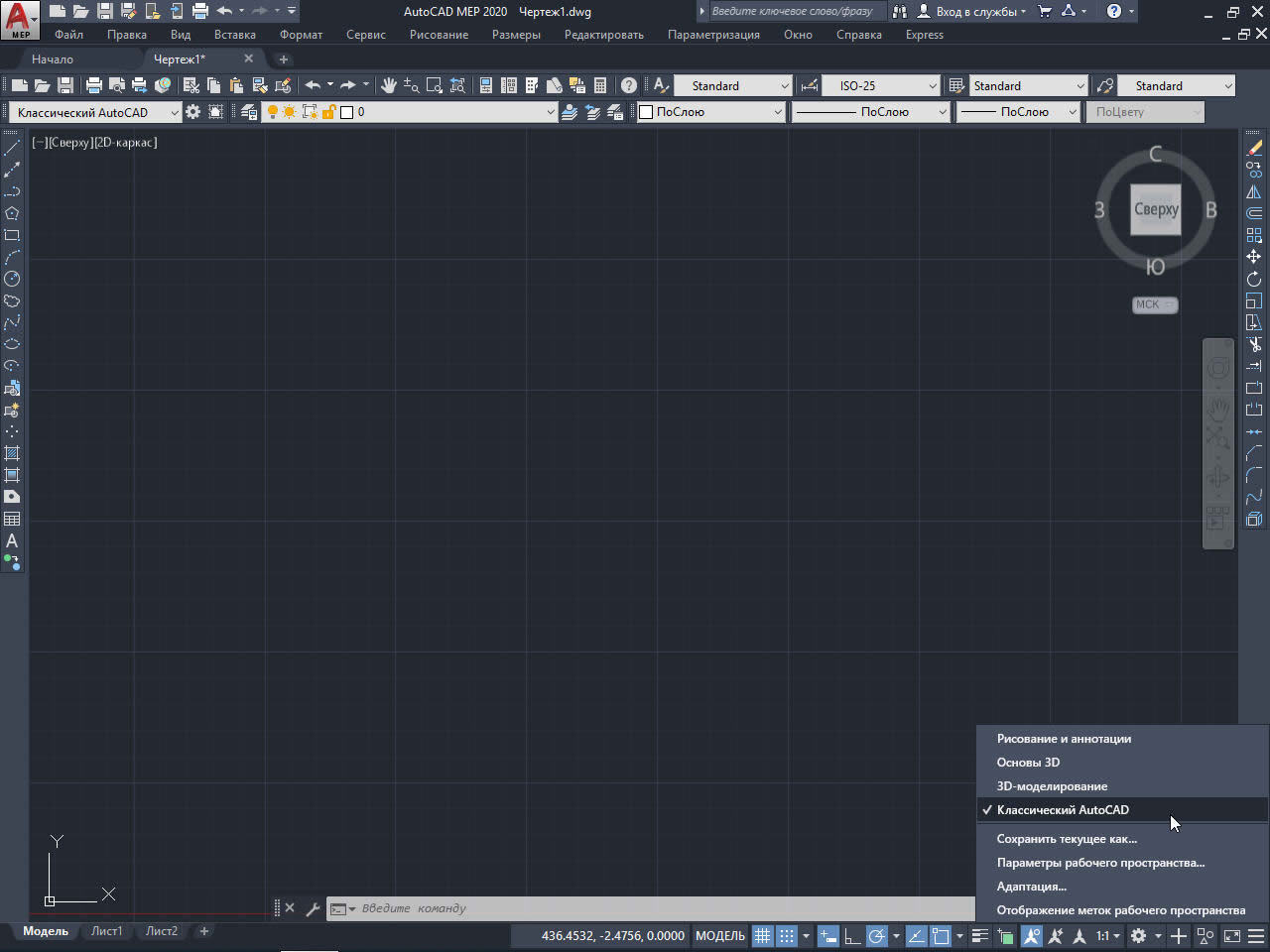
Task: Open the Table tool in Draw toolbar
Action: pos(12,519)
